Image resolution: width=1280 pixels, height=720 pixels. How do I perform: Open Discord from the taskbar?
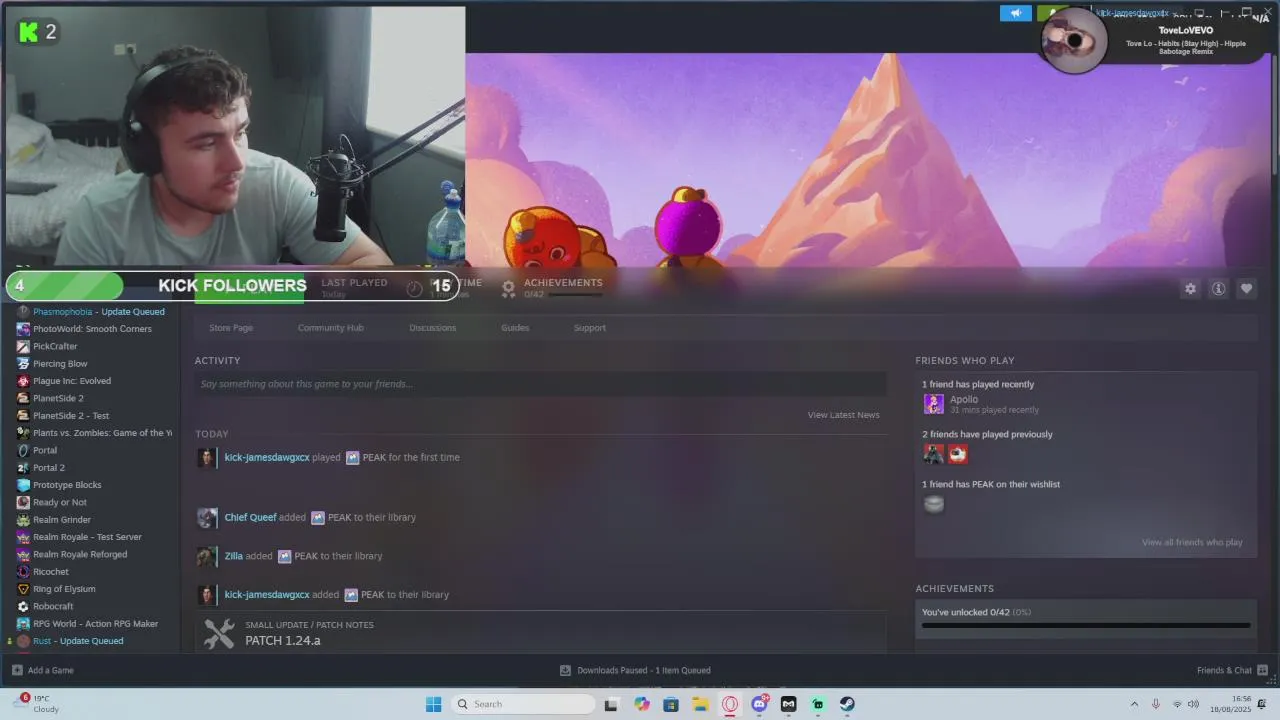(759, 704)
